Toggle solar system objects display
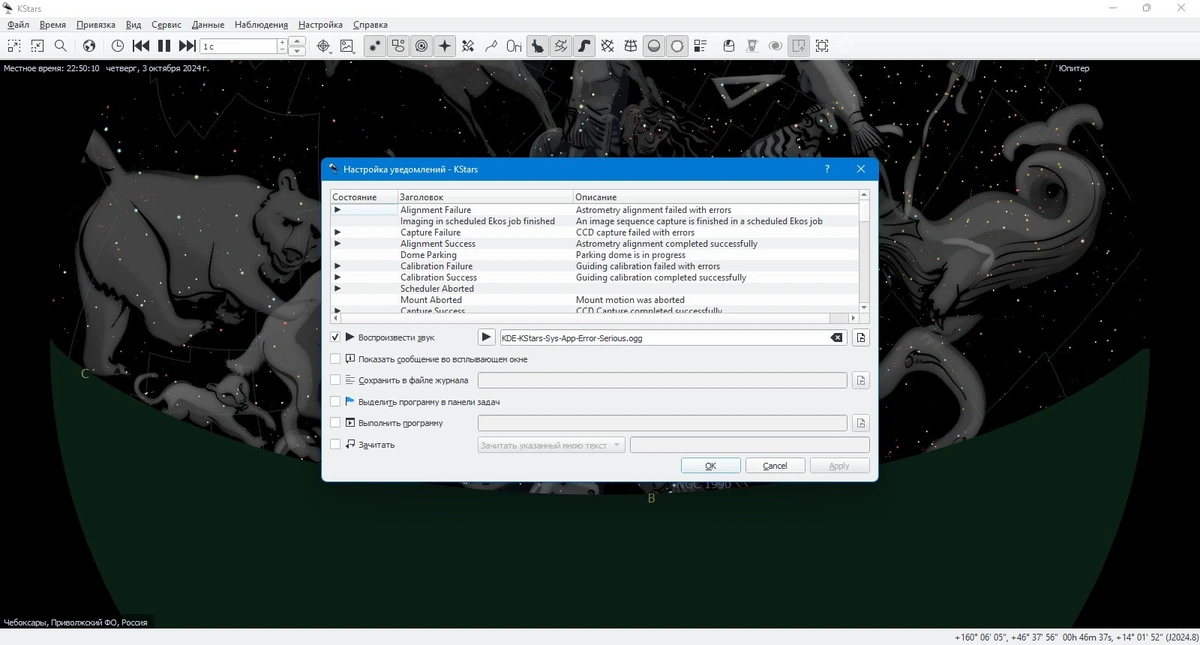The width and height of the screenshot is (1200, 645). point(421,46)
